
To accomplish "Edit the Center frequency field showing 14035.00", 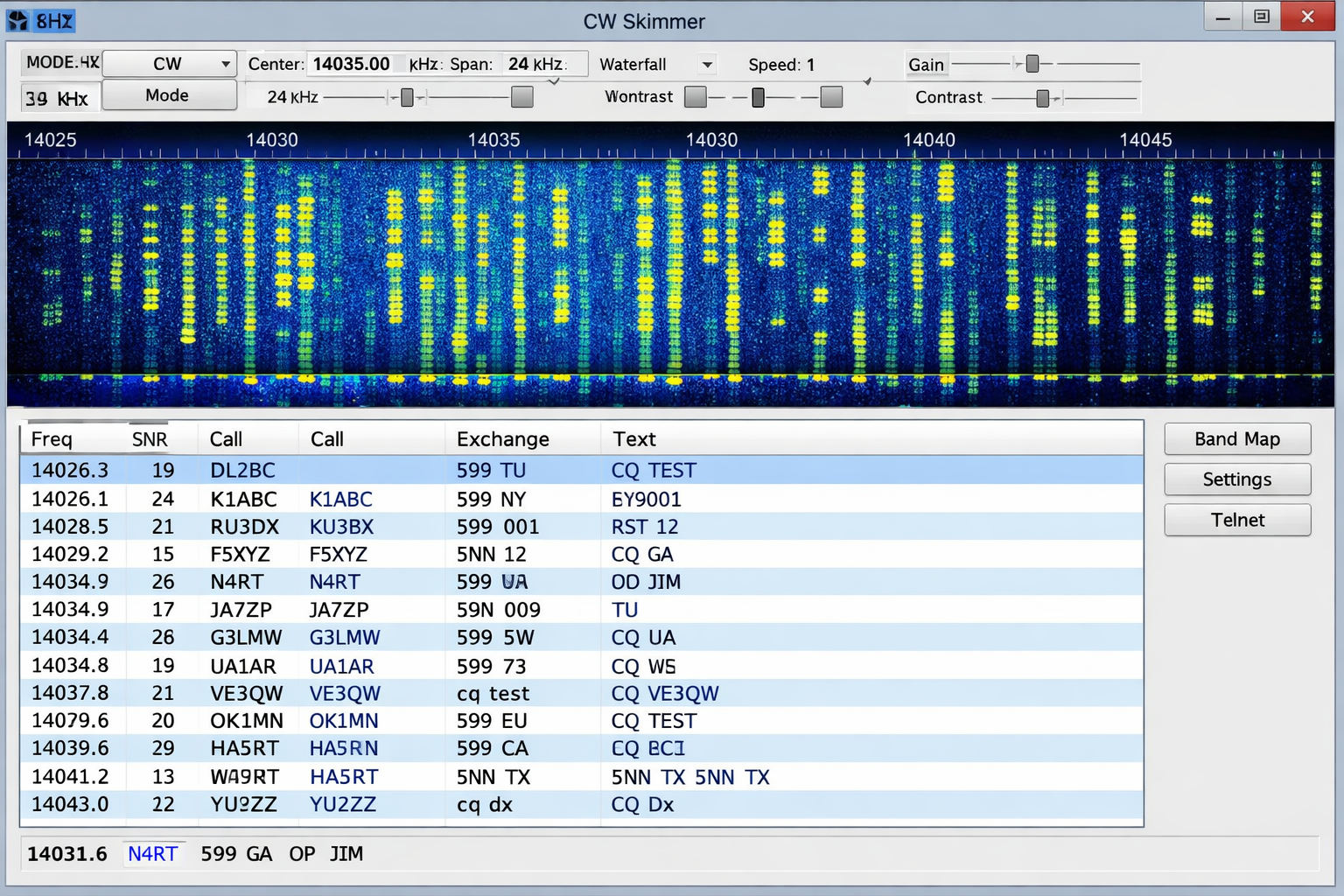I will 353,63.
